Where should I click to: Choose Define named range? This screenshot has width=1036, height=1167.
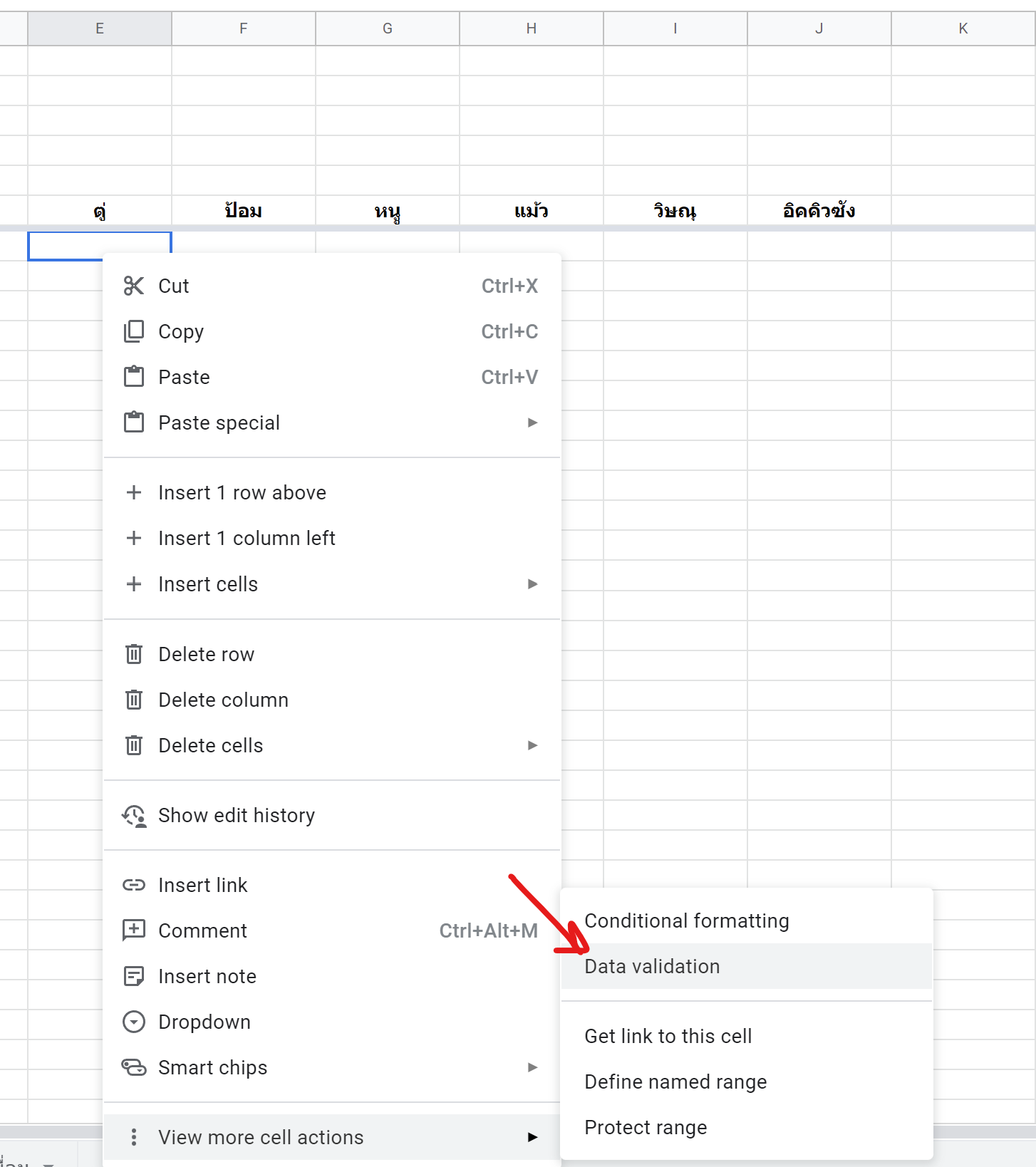click(747, 1082)
